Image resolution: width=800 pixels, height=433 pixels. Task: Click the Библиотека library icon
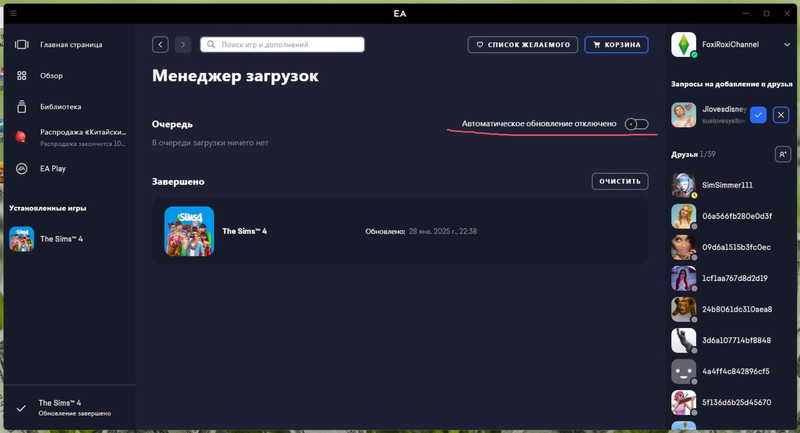[x=21, y=107]
